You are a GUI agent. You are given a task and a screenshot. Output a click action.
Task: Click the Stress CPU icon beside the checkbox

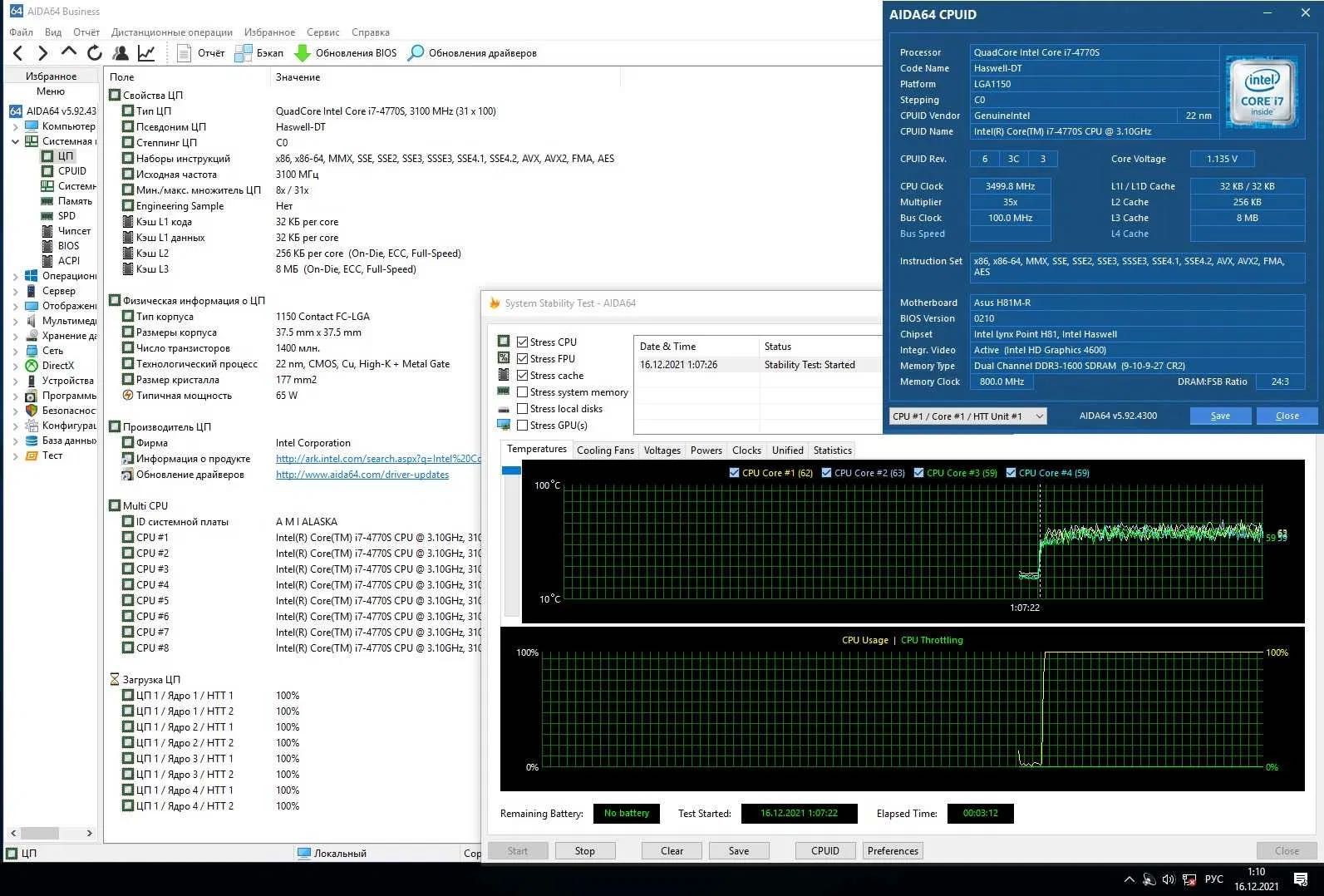tap(504, 341)
